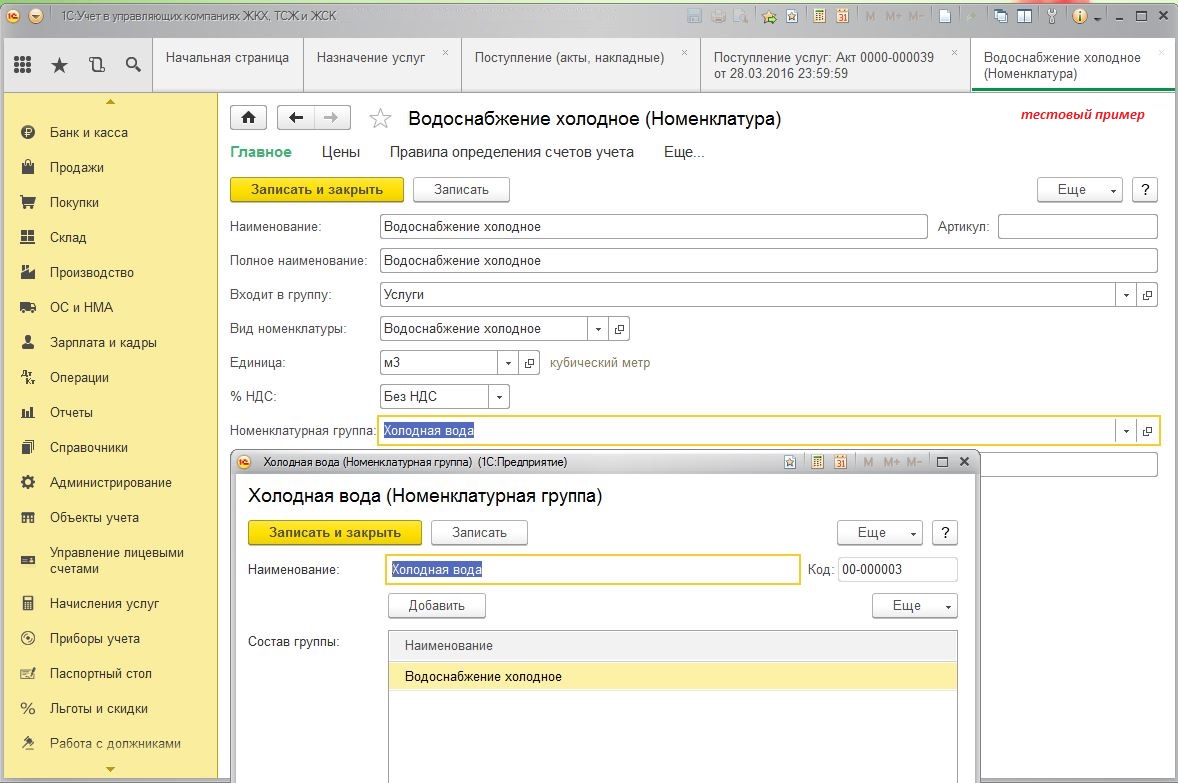Expand the Единица dropdown arrow
1178x783 pixels.
click(x=508, y=363)
